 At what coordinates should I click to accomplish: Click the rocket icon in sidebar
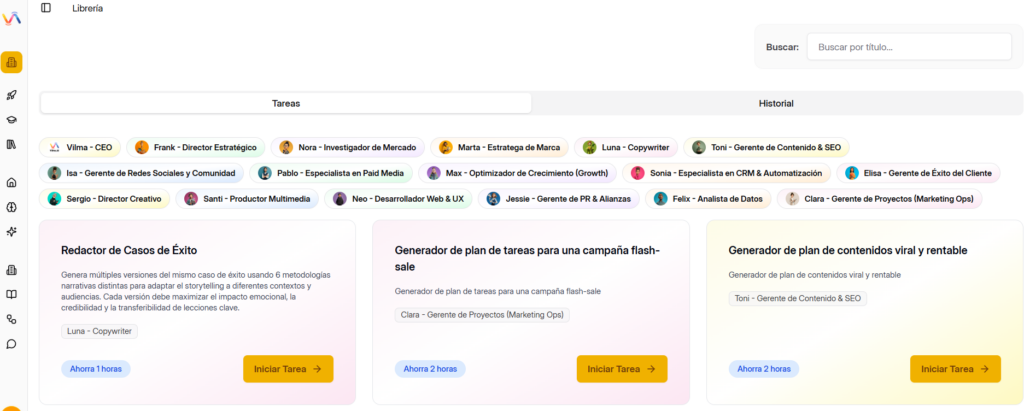click(x=12, y=95)
